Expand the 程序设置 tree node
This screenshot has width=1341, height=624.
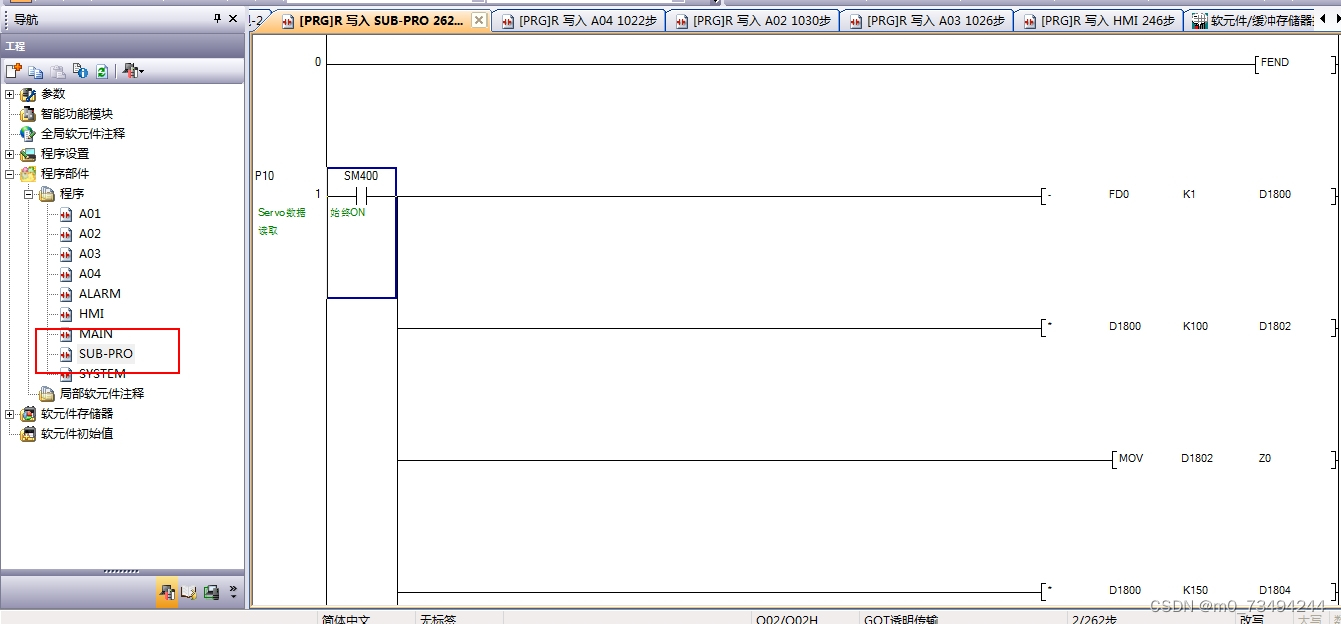(x=10, y=154)
